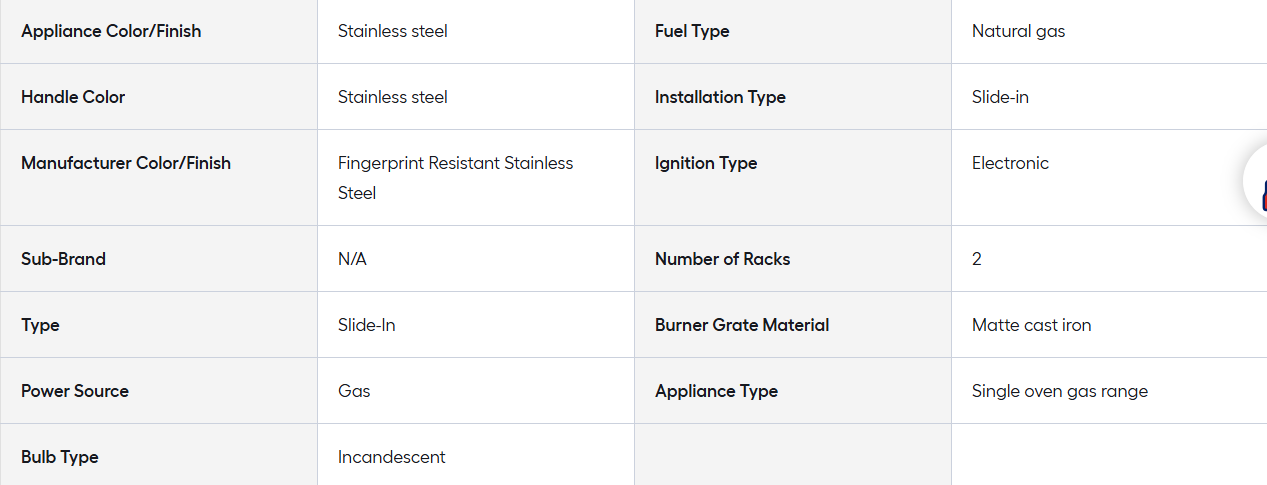This screenshot has width=1267, height=485.
Task: Click the Slide-In type value
Action: [367, 325]
